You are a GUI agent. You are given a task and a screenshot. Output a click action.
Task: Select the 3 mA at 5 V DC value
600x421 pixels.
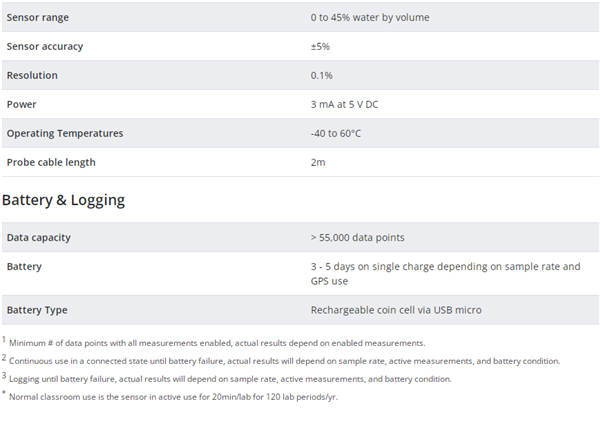(344, 104)
